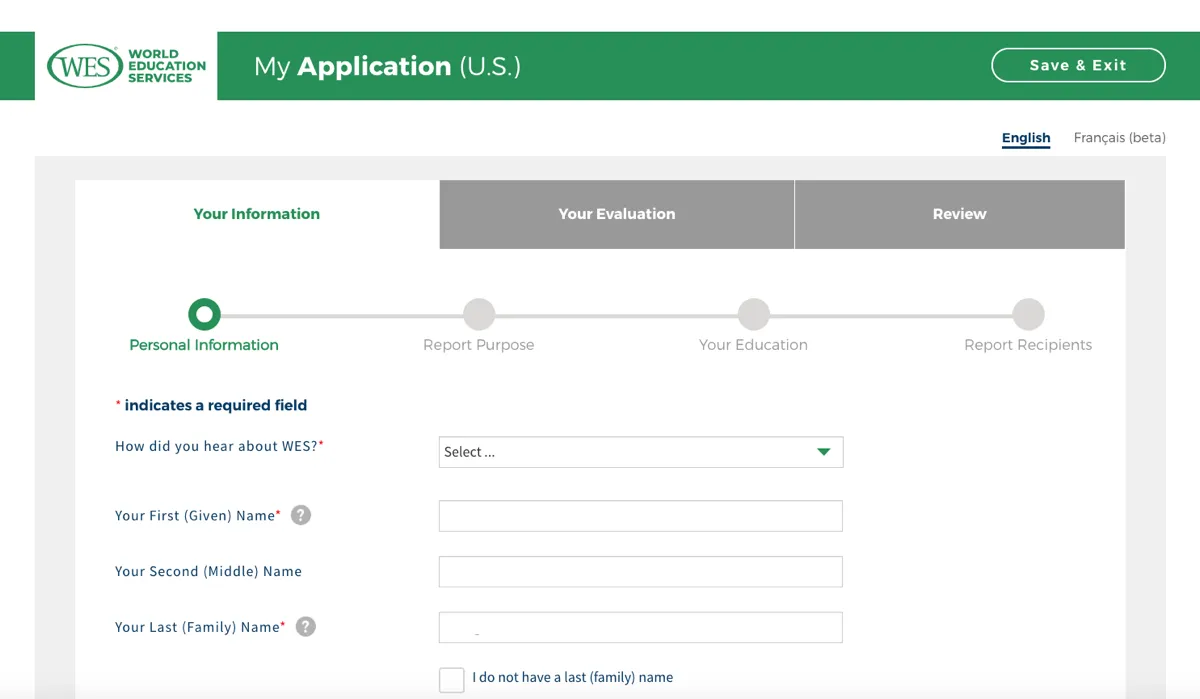Viewport: 1200px width, 699px height.
Task: Click the Your Education step circle
Action: coord(753,314)
